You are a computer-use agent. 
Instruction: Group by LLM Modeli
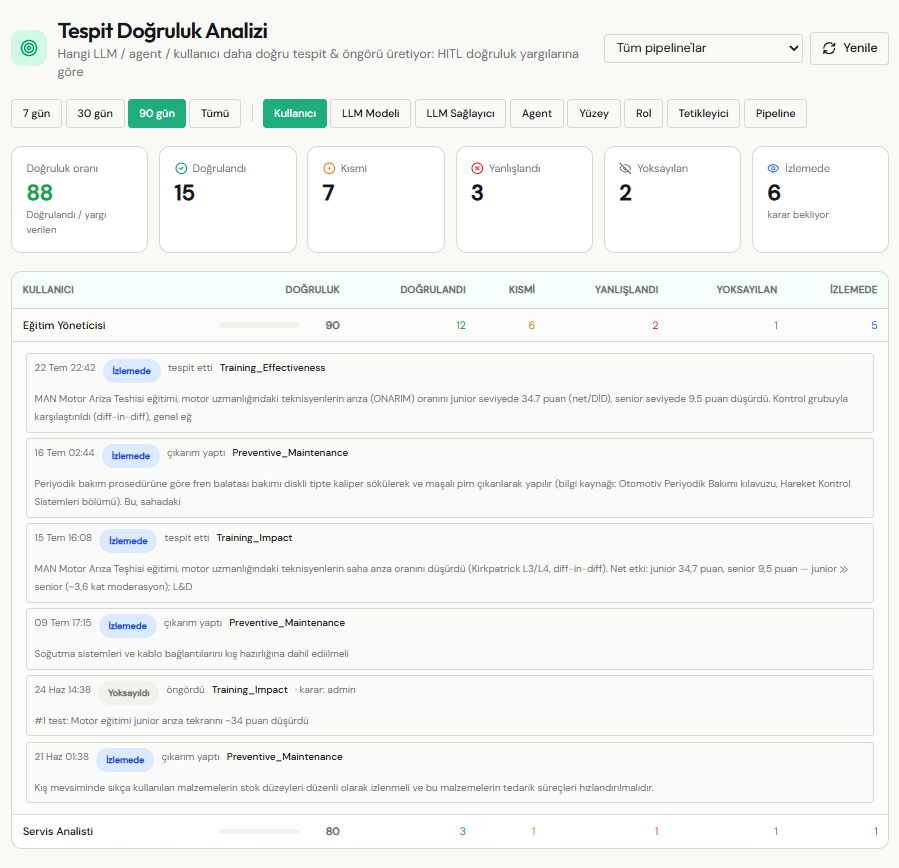pyautogui.click(x=370, y=114)
